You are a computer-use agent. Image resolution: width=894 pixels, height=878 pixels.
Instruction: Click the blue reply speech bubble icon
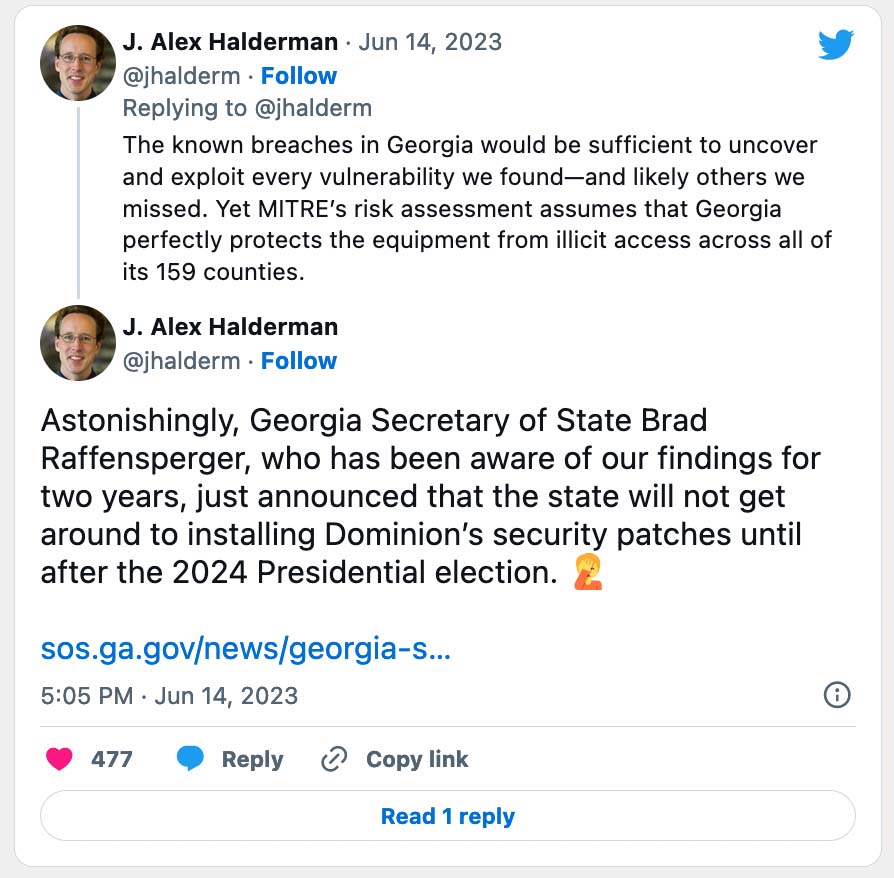coord(190,760)
